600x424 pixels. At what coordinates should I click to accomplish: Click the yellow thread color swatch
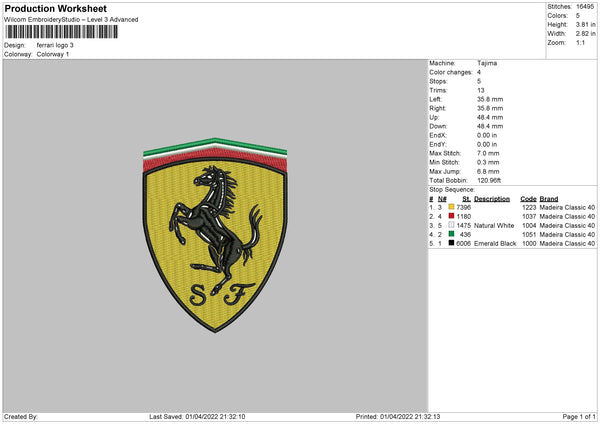(x=451, y=207)
